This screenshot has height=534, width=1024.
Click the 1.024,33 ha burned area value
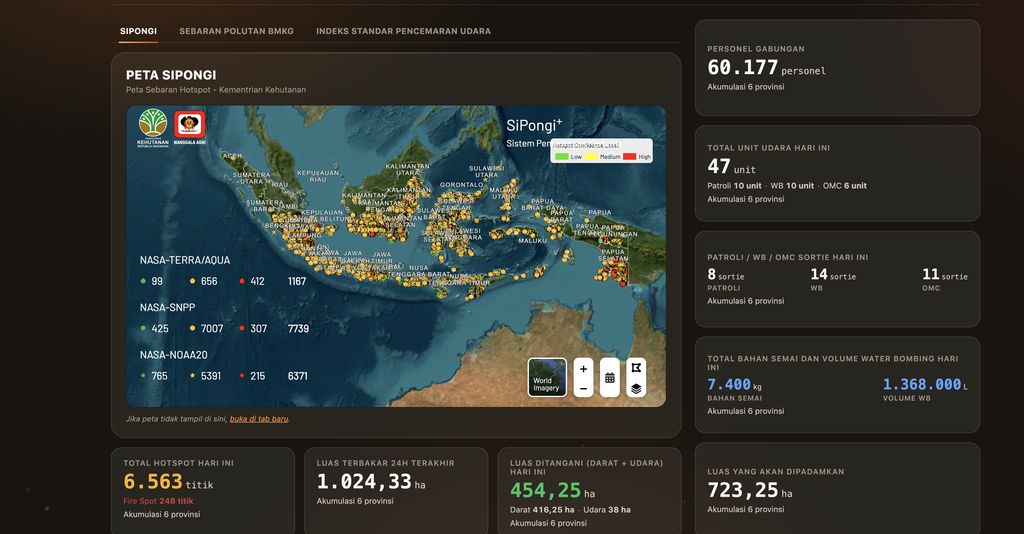tap(371, 482)
